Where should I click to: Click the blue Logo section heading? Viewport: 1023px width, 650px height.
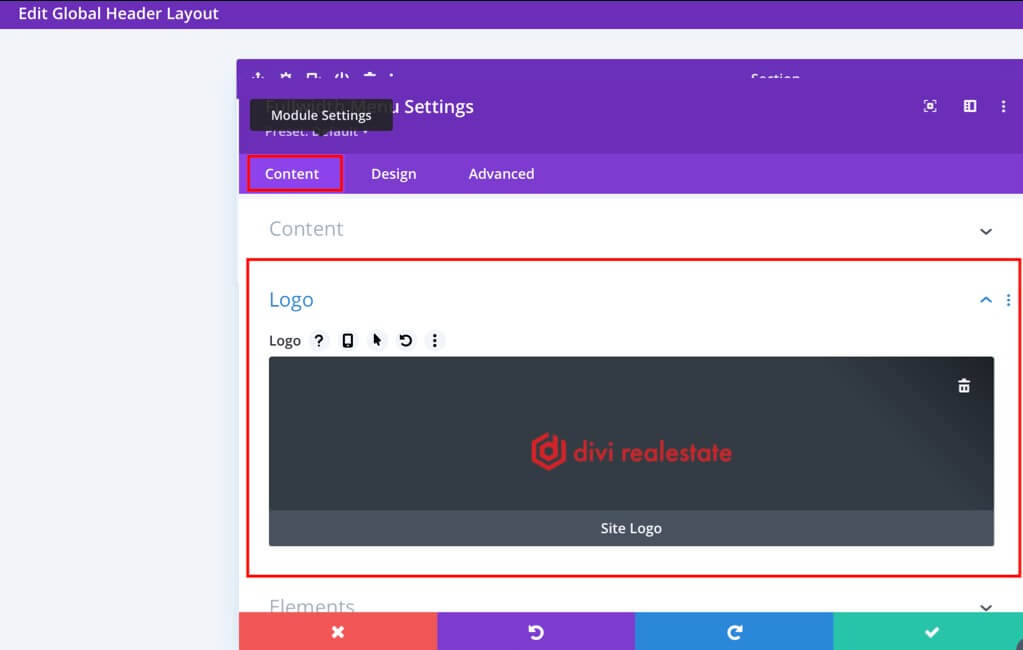[x=291, y=300]
